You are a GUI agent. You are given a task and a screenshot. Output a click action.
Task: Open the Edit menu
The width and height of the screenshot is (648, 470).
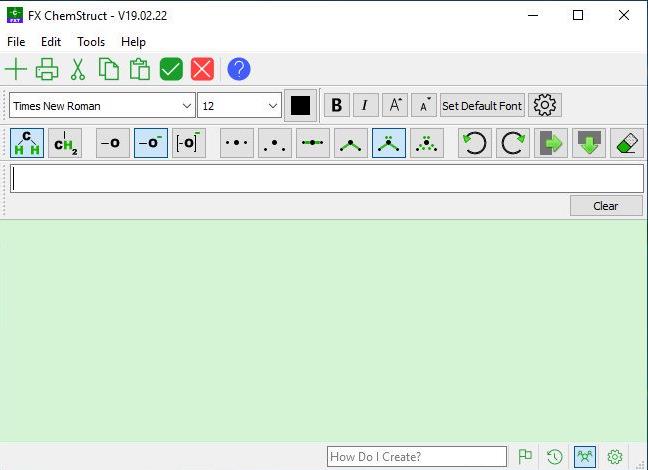point(51,42)
